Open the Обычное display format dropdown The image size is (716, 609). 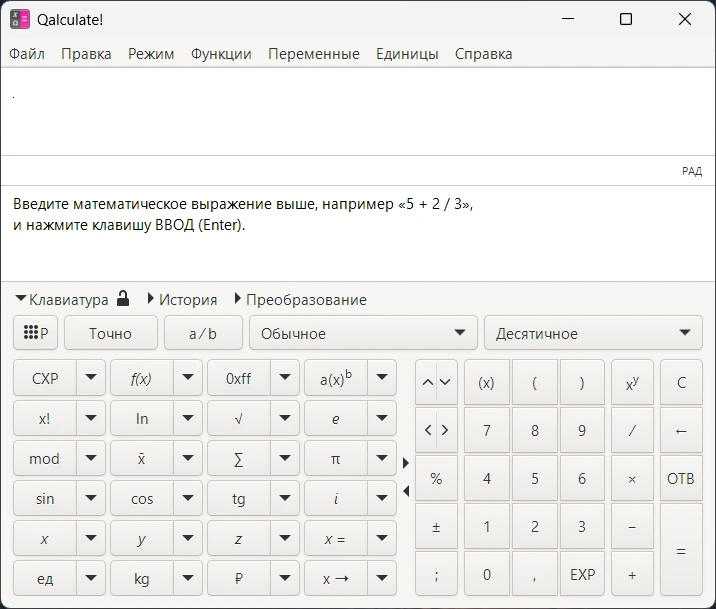pyautogui.click(x=363, y=333)
